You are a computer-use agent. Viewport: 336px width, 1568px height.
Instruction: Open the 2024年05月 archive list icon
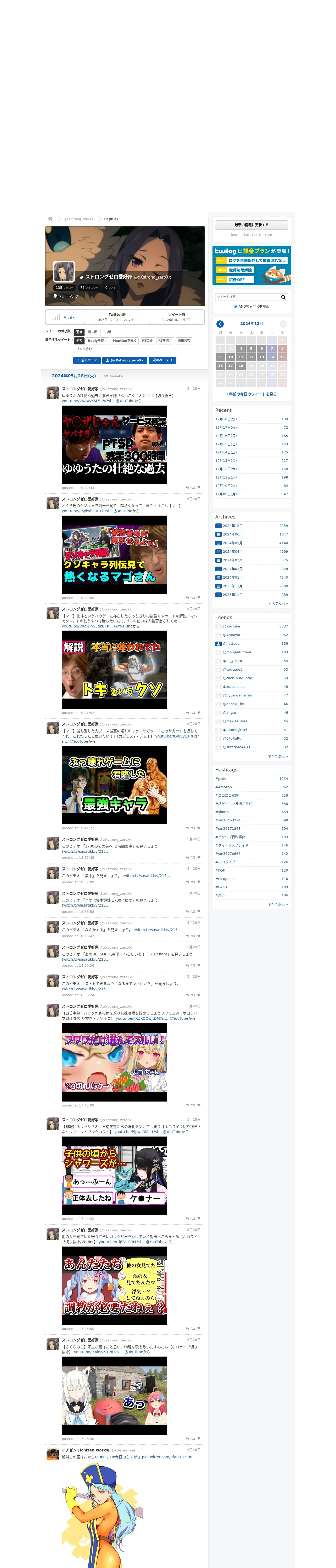point(218,543)
